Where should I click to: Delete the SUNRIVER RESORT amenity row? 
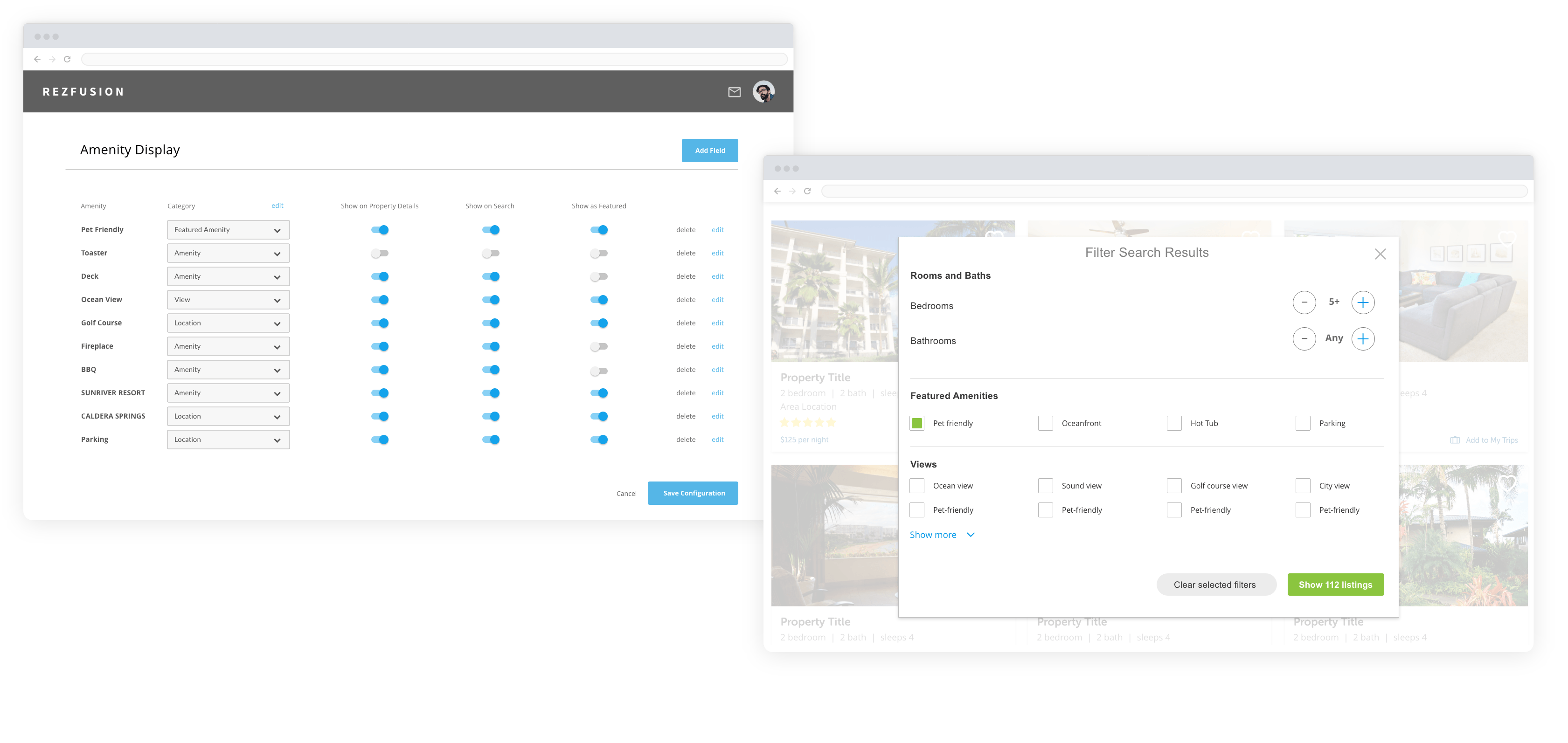[686, 393]
